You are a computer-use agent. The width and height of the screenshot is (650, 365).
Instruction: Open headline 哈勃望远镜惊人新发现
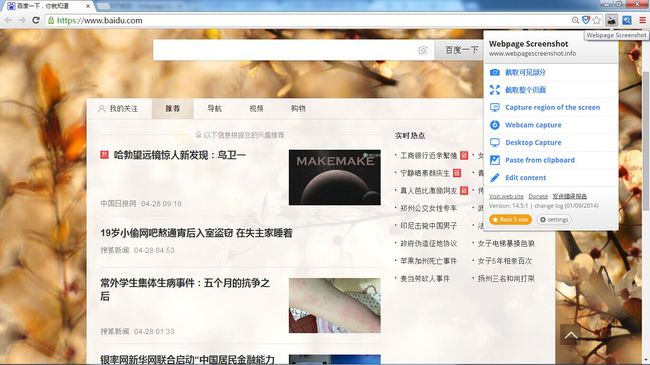(179, 155)
